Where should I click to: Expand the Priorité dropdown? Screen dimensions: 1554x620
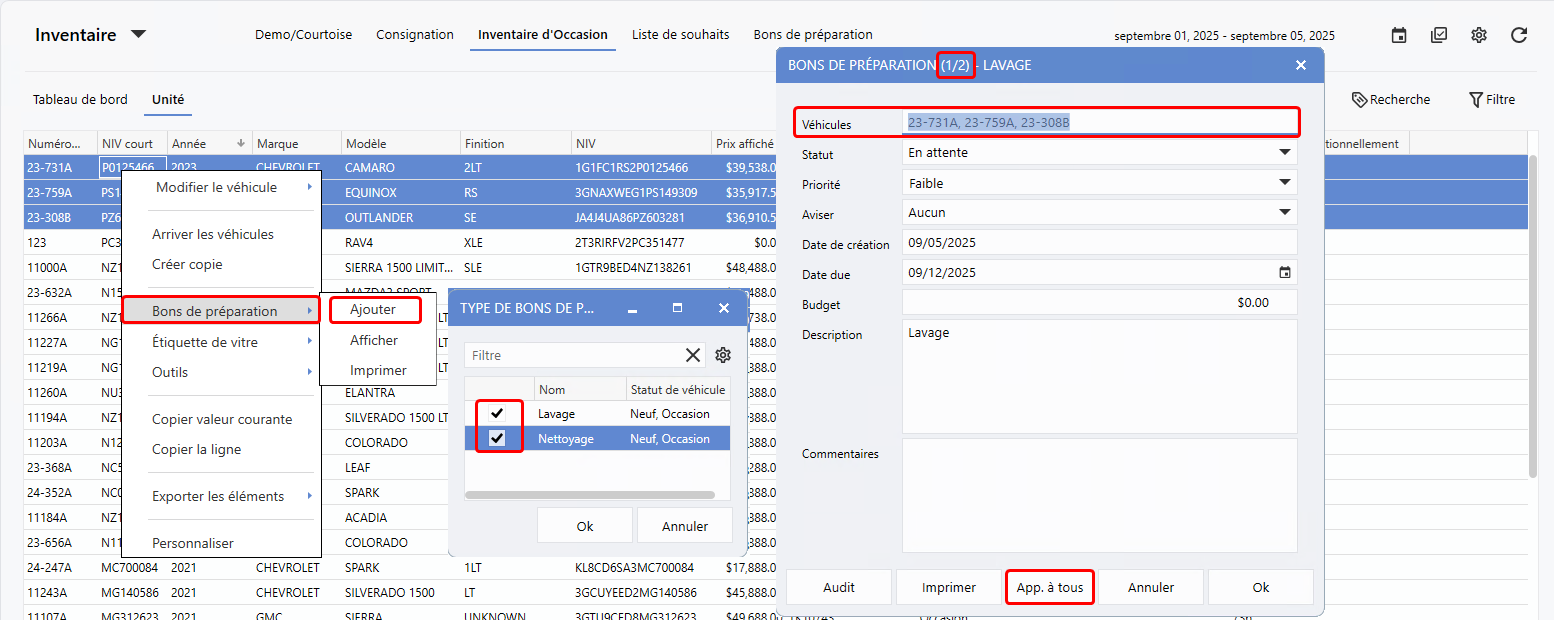pos(1284,183)
